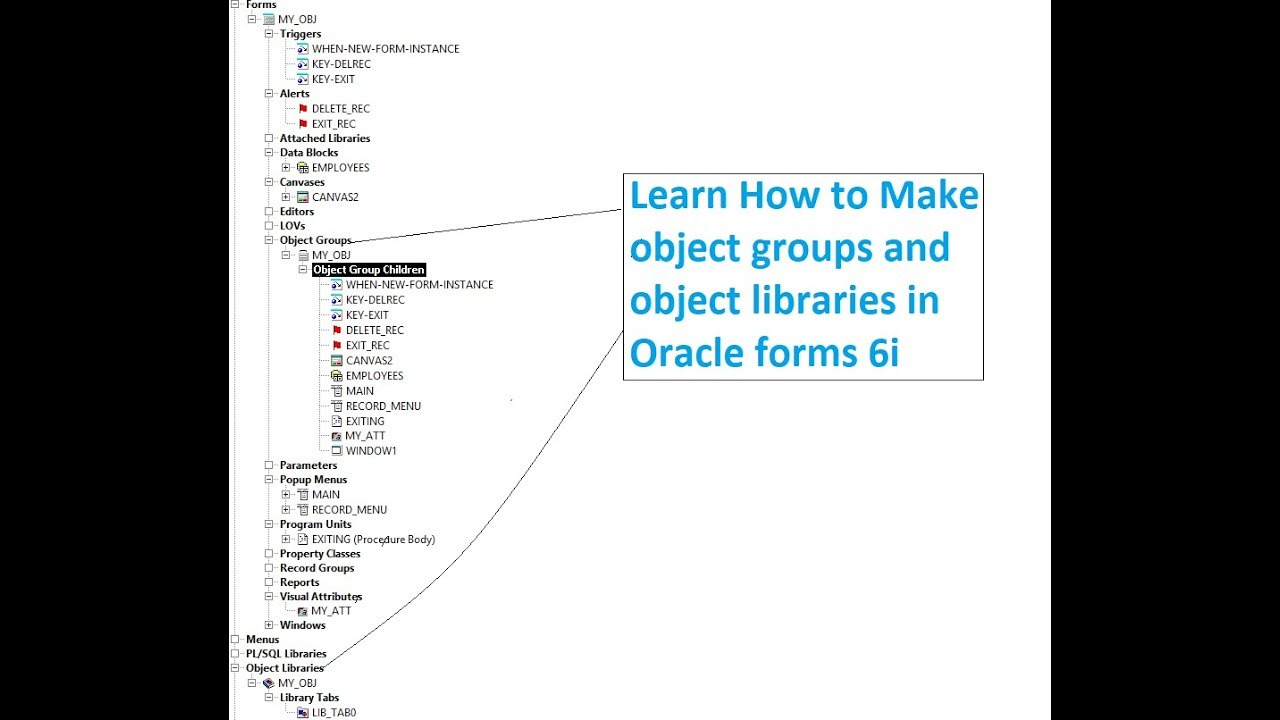This screenshot has height=720, width=1280.
Task: Select the Editors node label
Action: pyautogui.click(x=297, y=211)
